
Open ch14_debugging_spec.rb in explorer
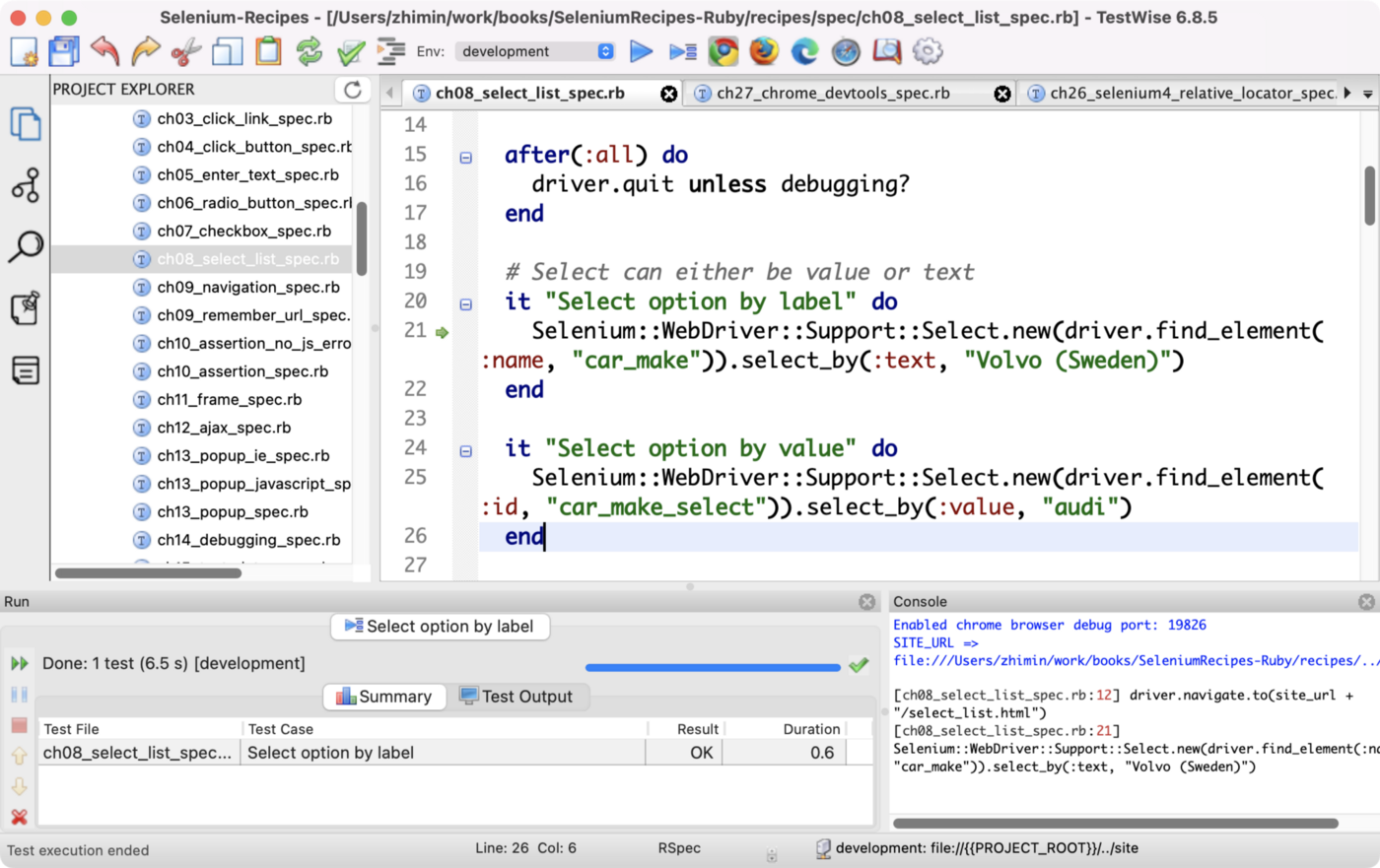248,540
